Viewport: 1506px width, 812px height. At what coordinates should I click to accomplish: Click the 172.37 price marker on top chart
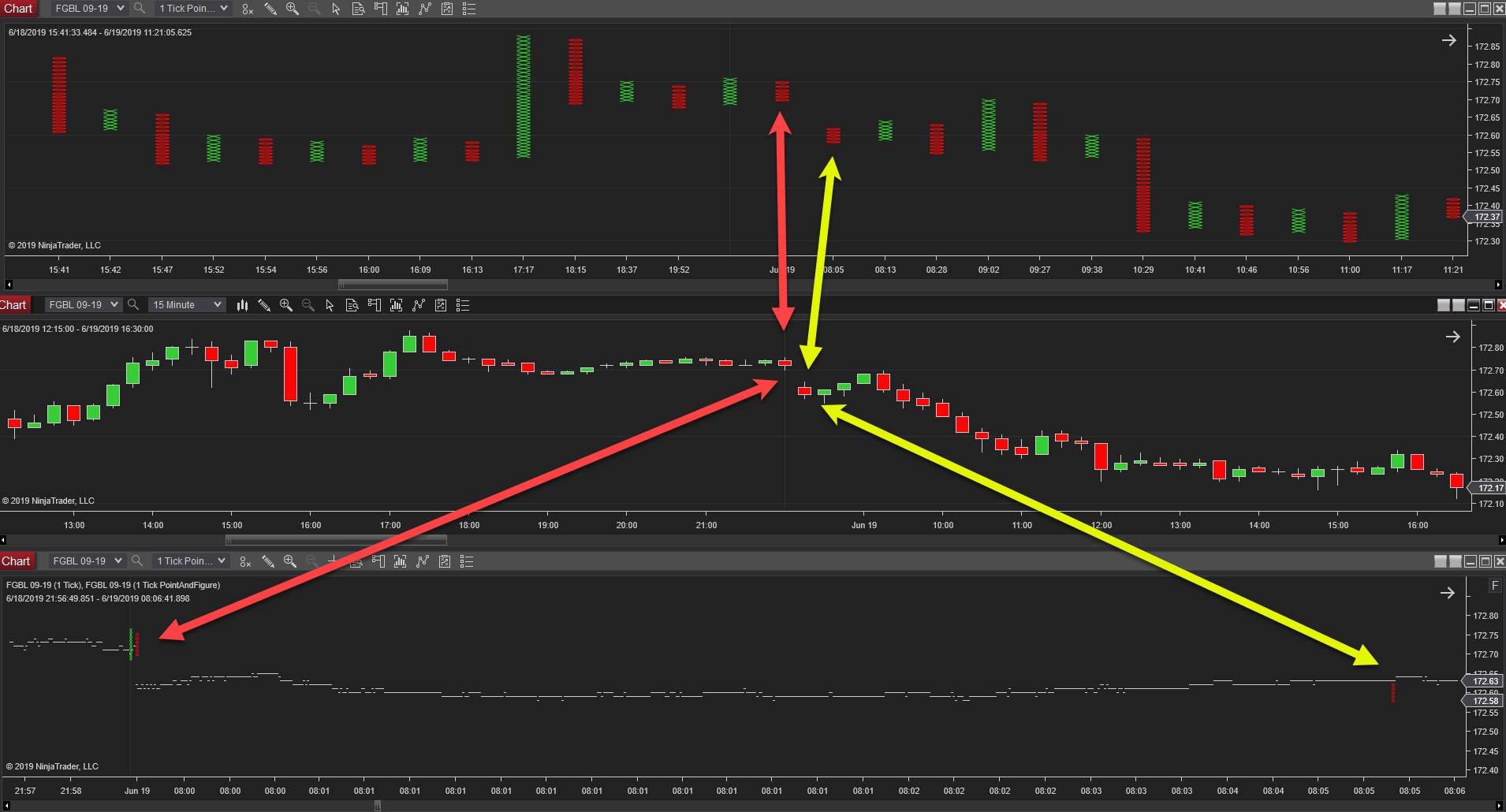tap(1484, 217)
